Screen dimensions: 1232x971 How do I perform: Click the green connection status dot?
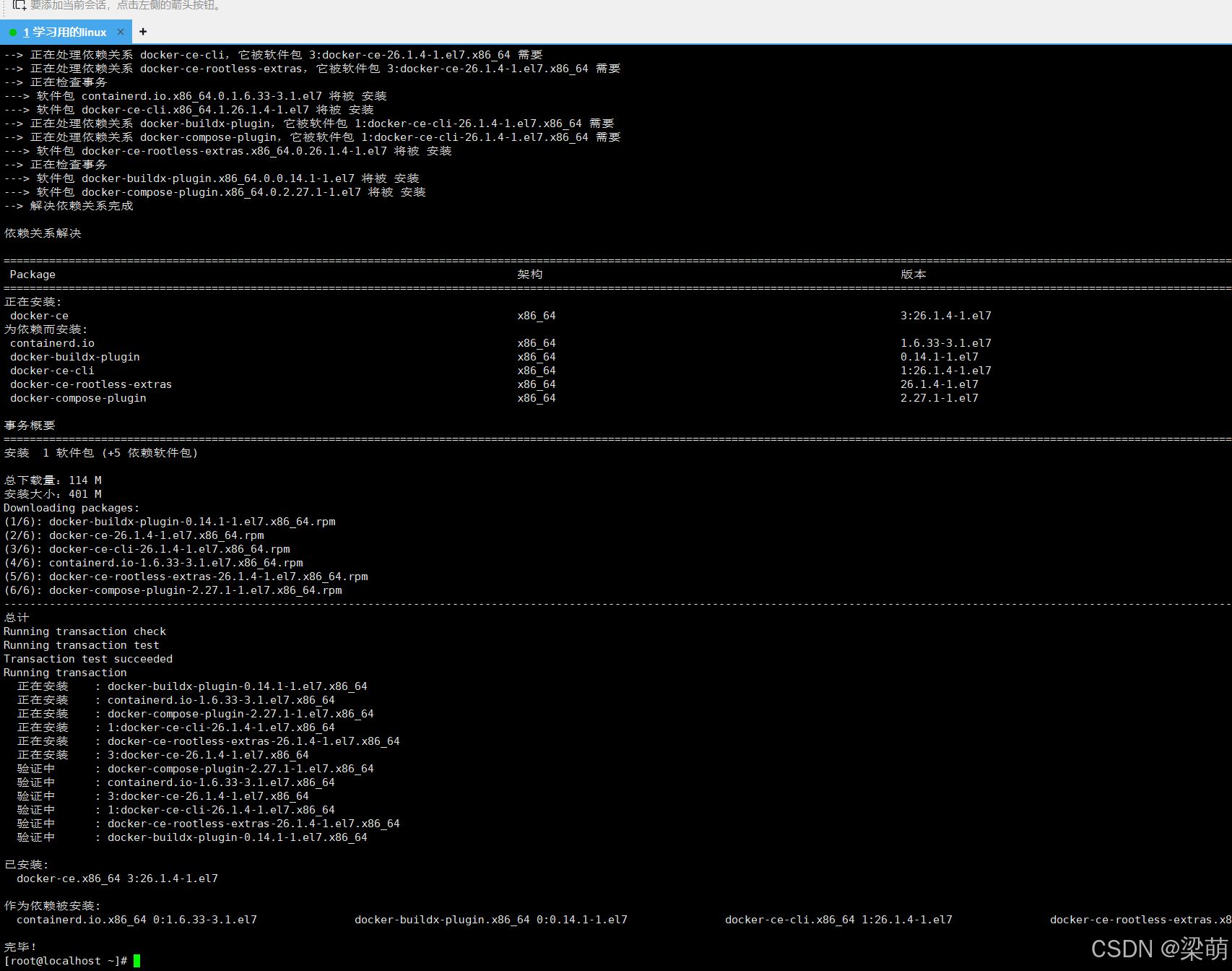[x=13, y=33]
